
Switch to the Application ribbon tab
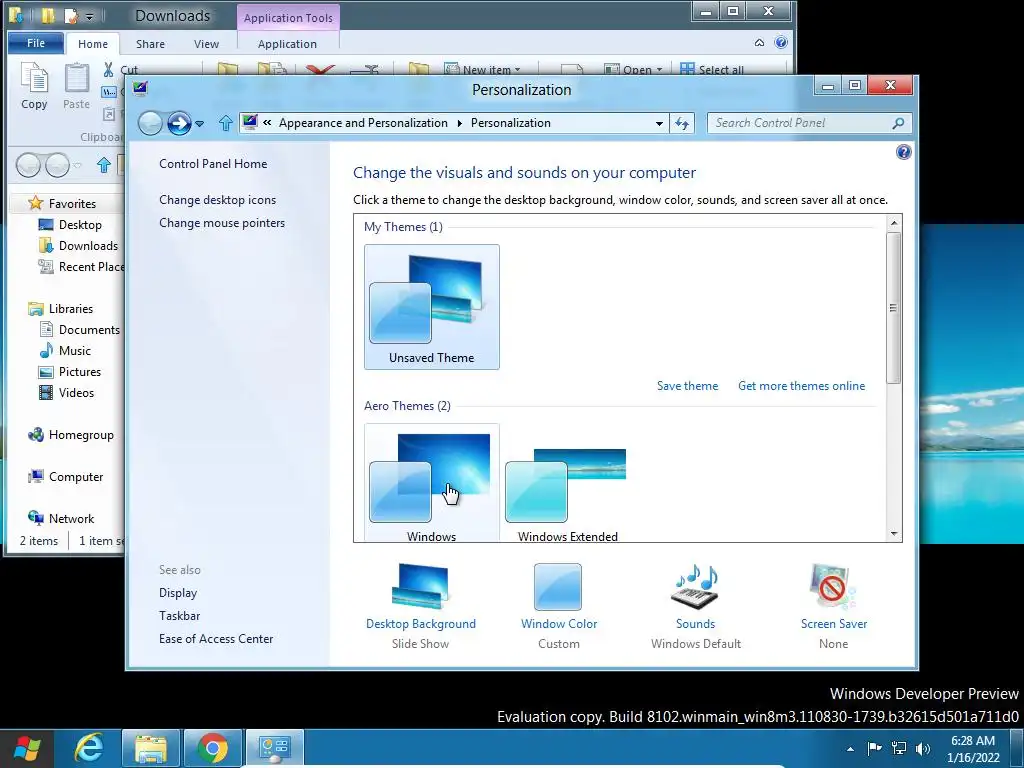click(x=287, y=44)
